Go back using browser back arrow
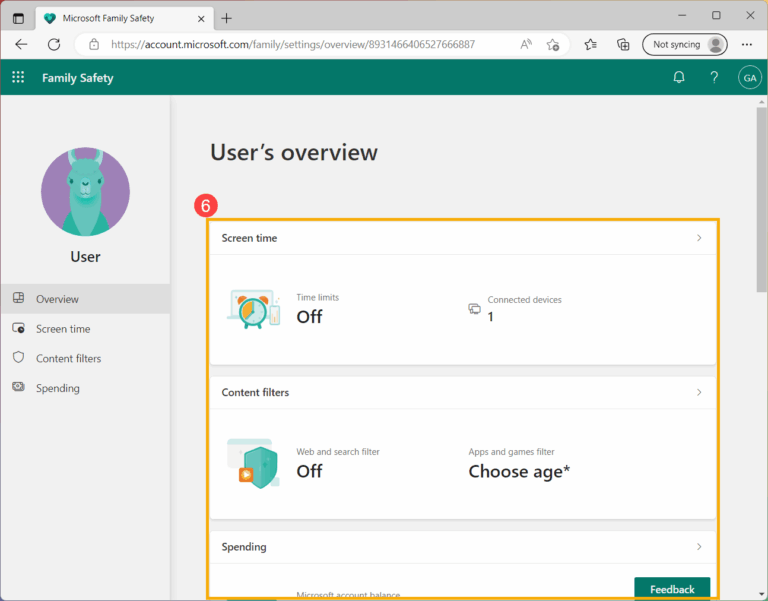This screenshot has height=601, width=768. tap(21, 44)
